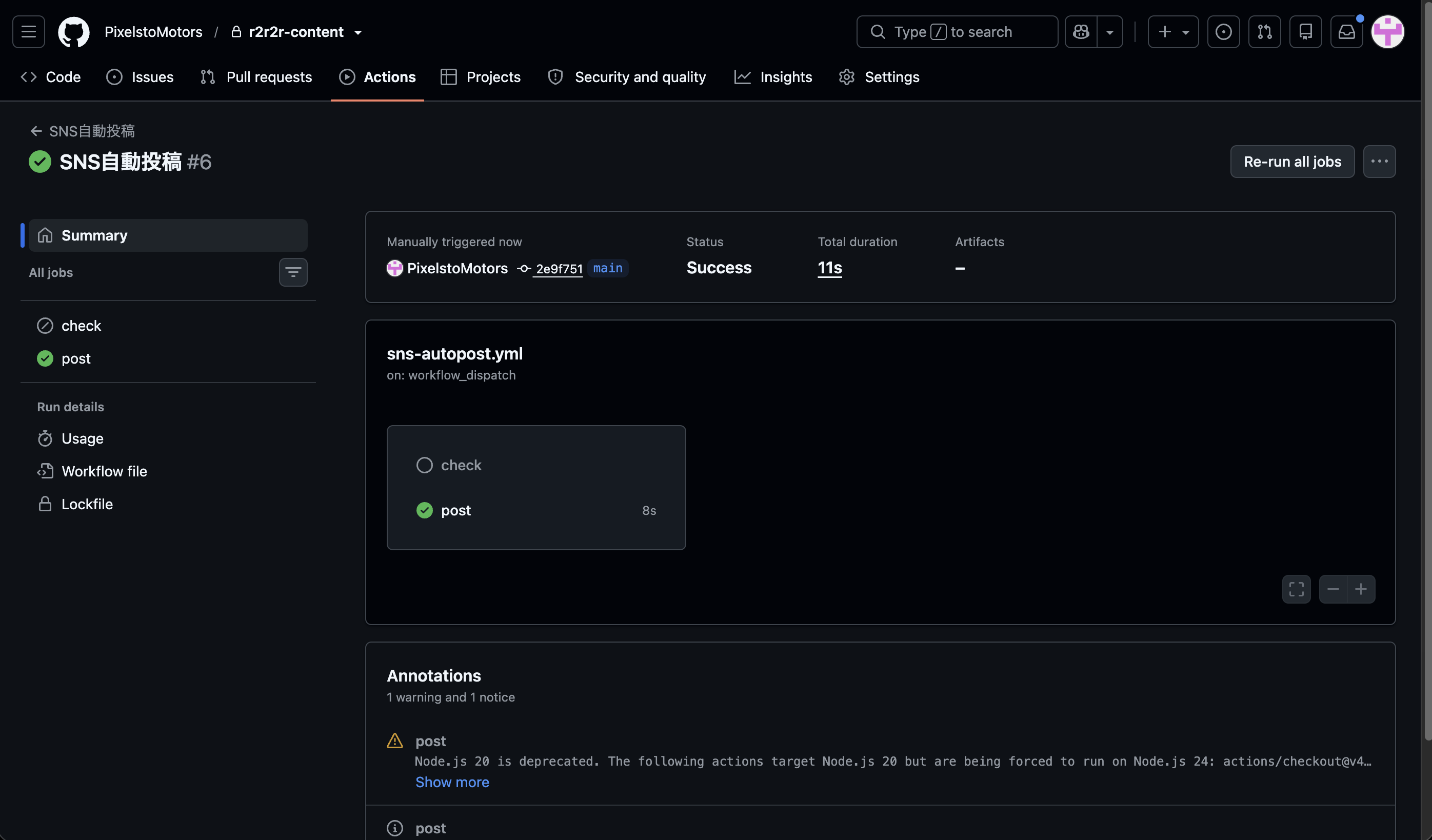Open the post job in sidebar
Viewport: 1432px width, 840px height.
pos(168,358)
